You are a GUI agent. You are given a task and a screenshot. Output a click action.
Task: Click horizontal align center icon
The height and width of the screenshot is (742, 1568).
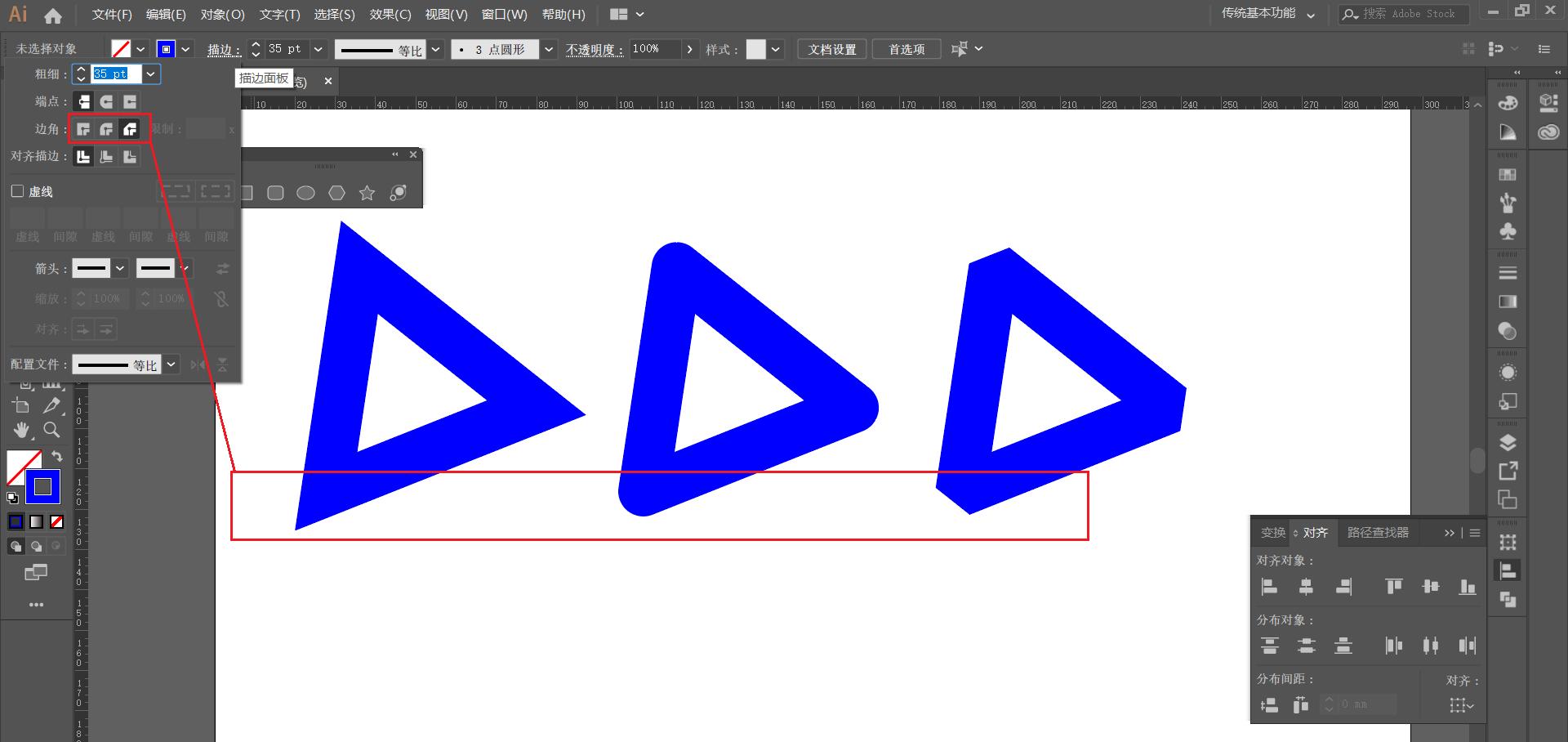1306,586
